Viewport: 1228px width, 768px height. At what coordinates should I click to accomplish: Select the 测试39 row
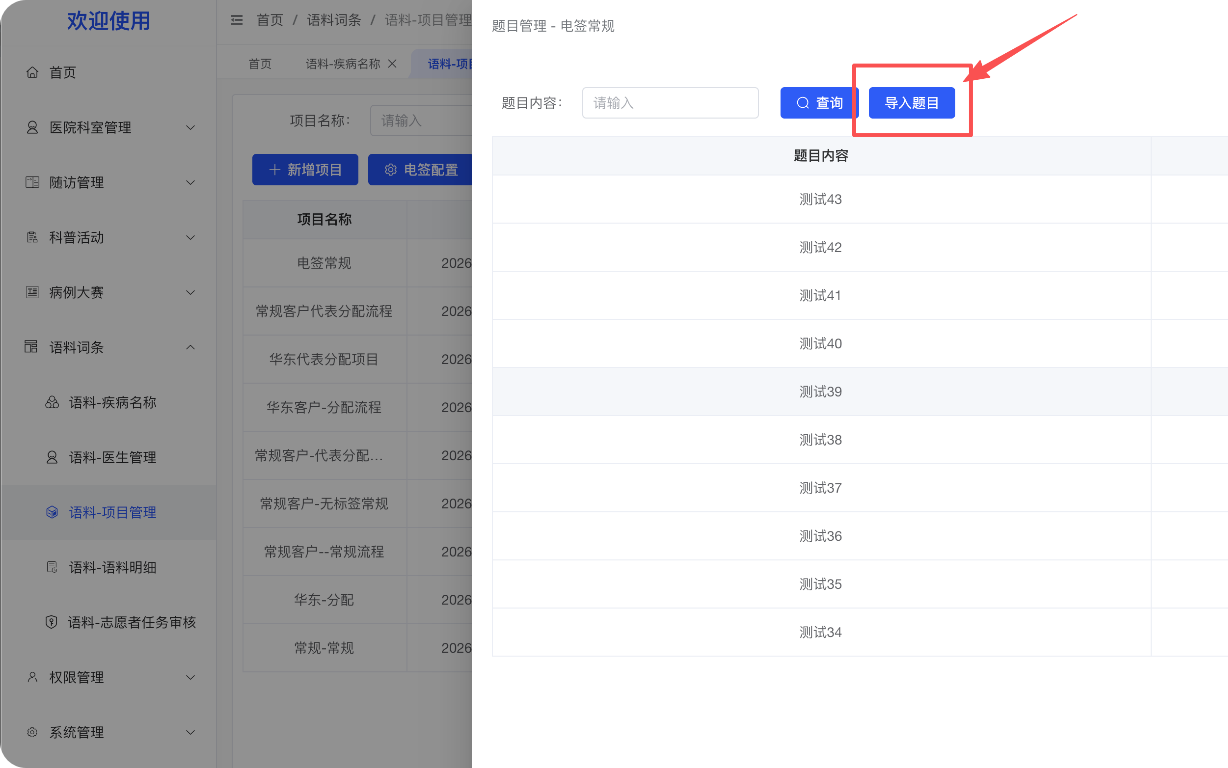pos(860,392)
